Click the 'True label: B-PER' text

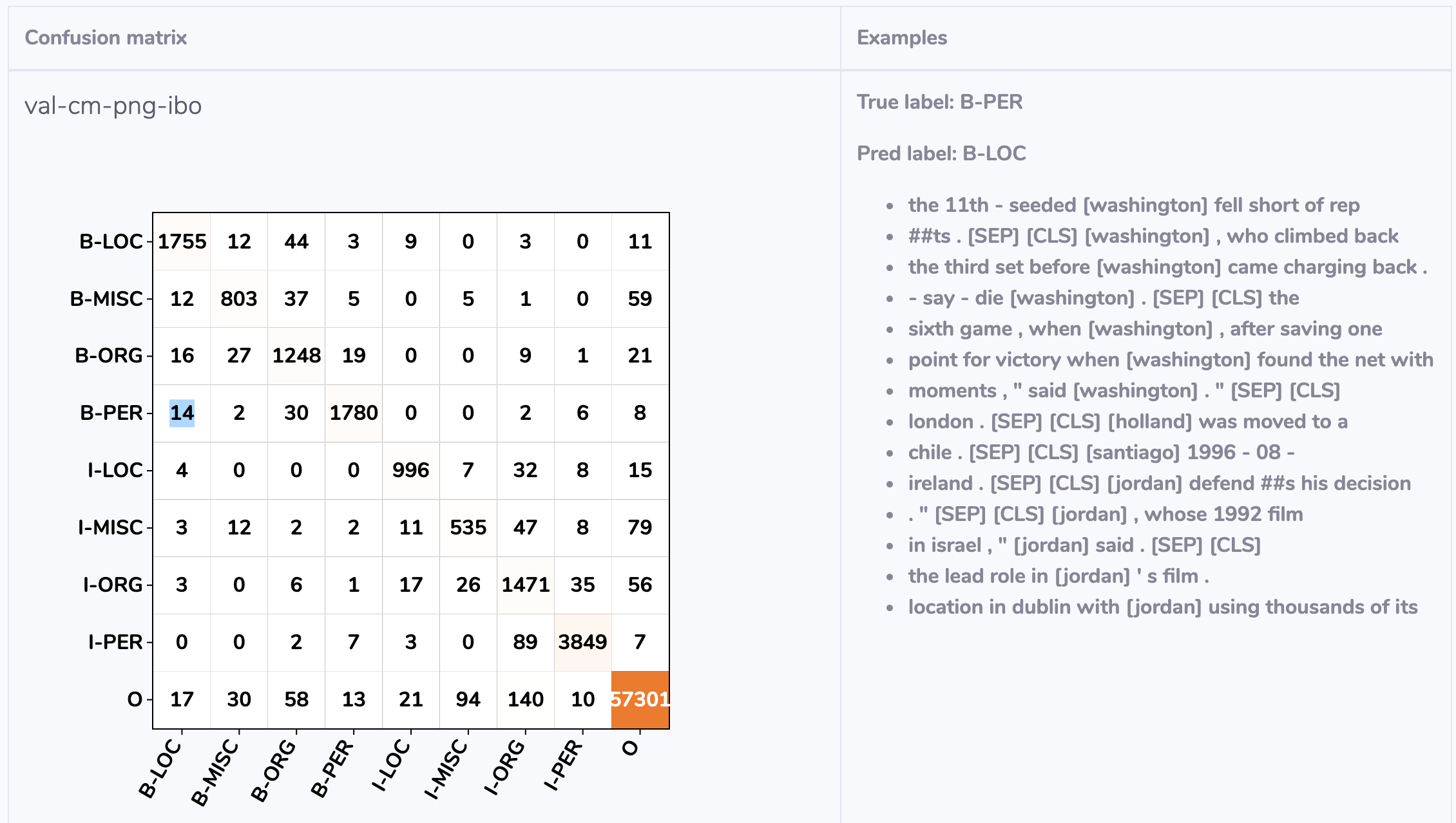coord(939,102)
